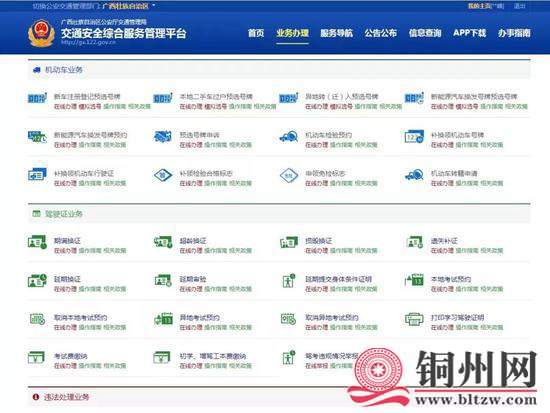Click 操作指南 under 预选号牌申请
The image size is (550, 413).
tap(215, 145)
